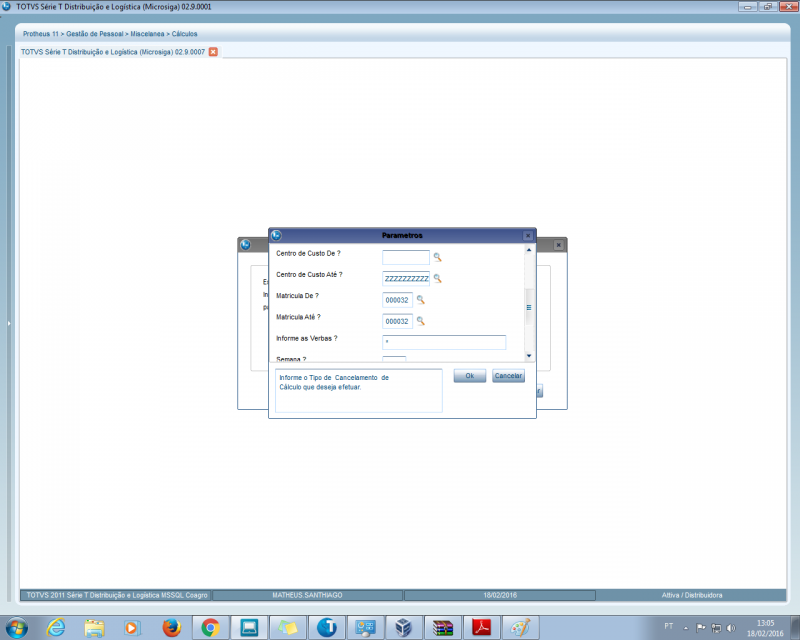The height and width of the screenshot is (640, 800).
Task: Launch Internet Explorer from taskbar
Action: [x=56, y=628]
